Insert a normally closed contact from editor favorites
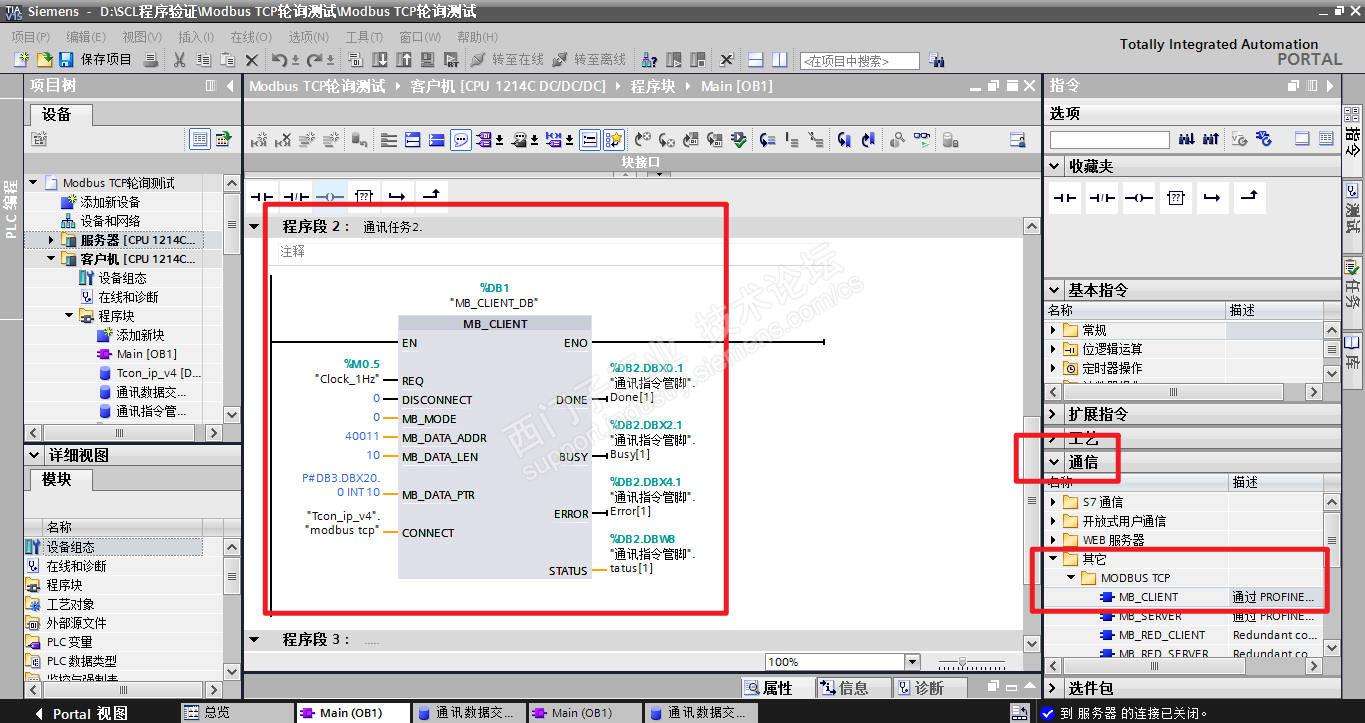The width and height of the screenshot is (1365, 723). 296,195
